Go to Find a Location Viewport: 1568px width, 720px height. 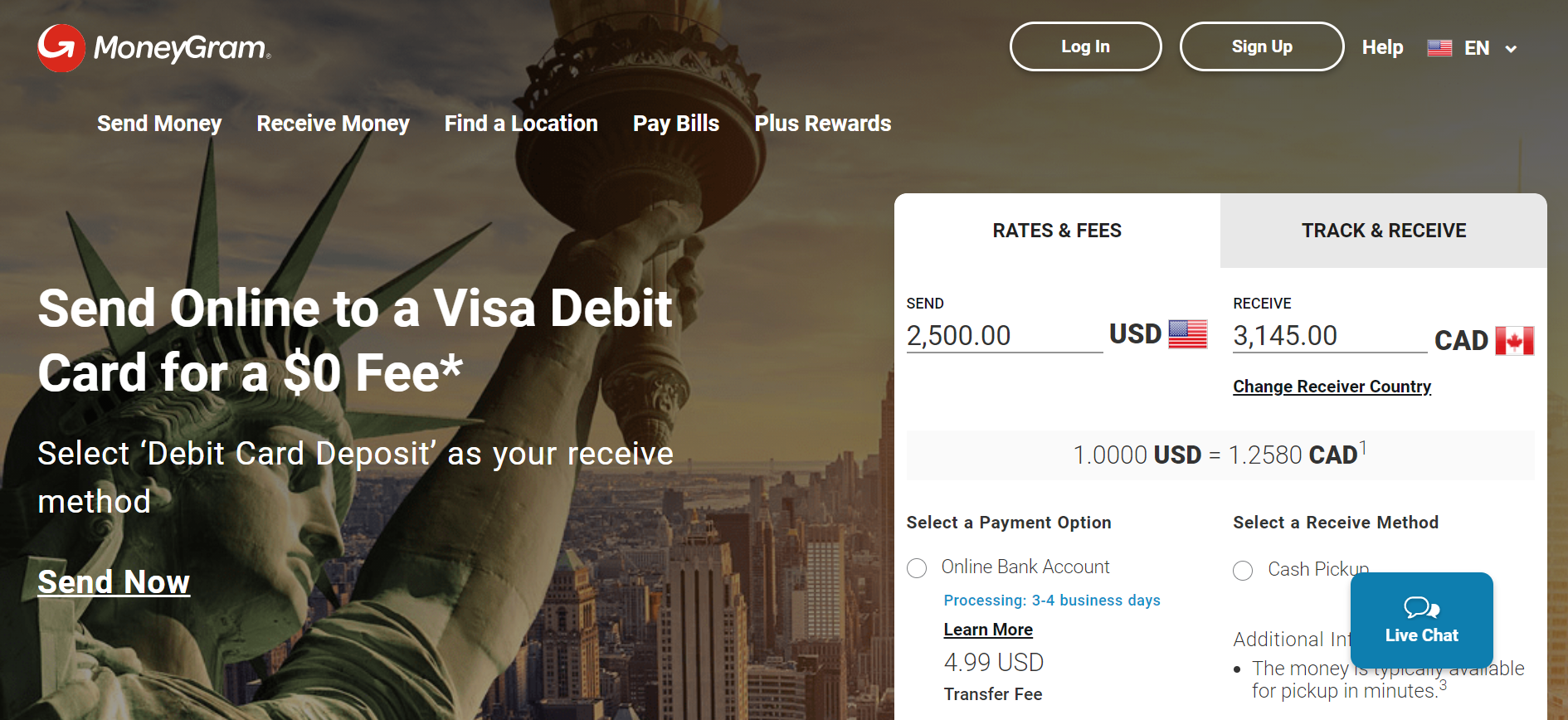(x=521, y=124)
